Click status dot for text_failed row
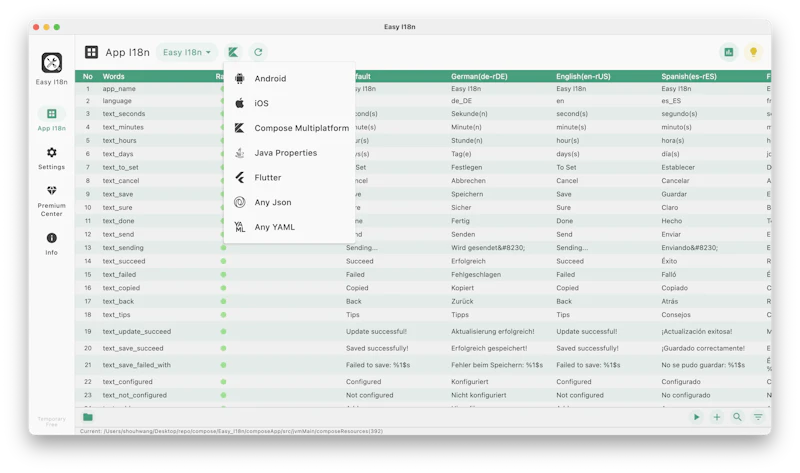 point(223,275)
